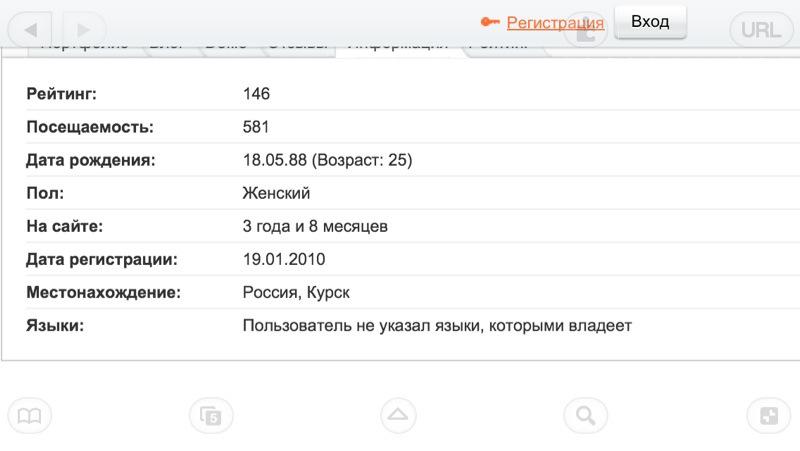The image size is (800, 451).
Task: Click the Посещаемость value 581
Action: tap(256, 127)
